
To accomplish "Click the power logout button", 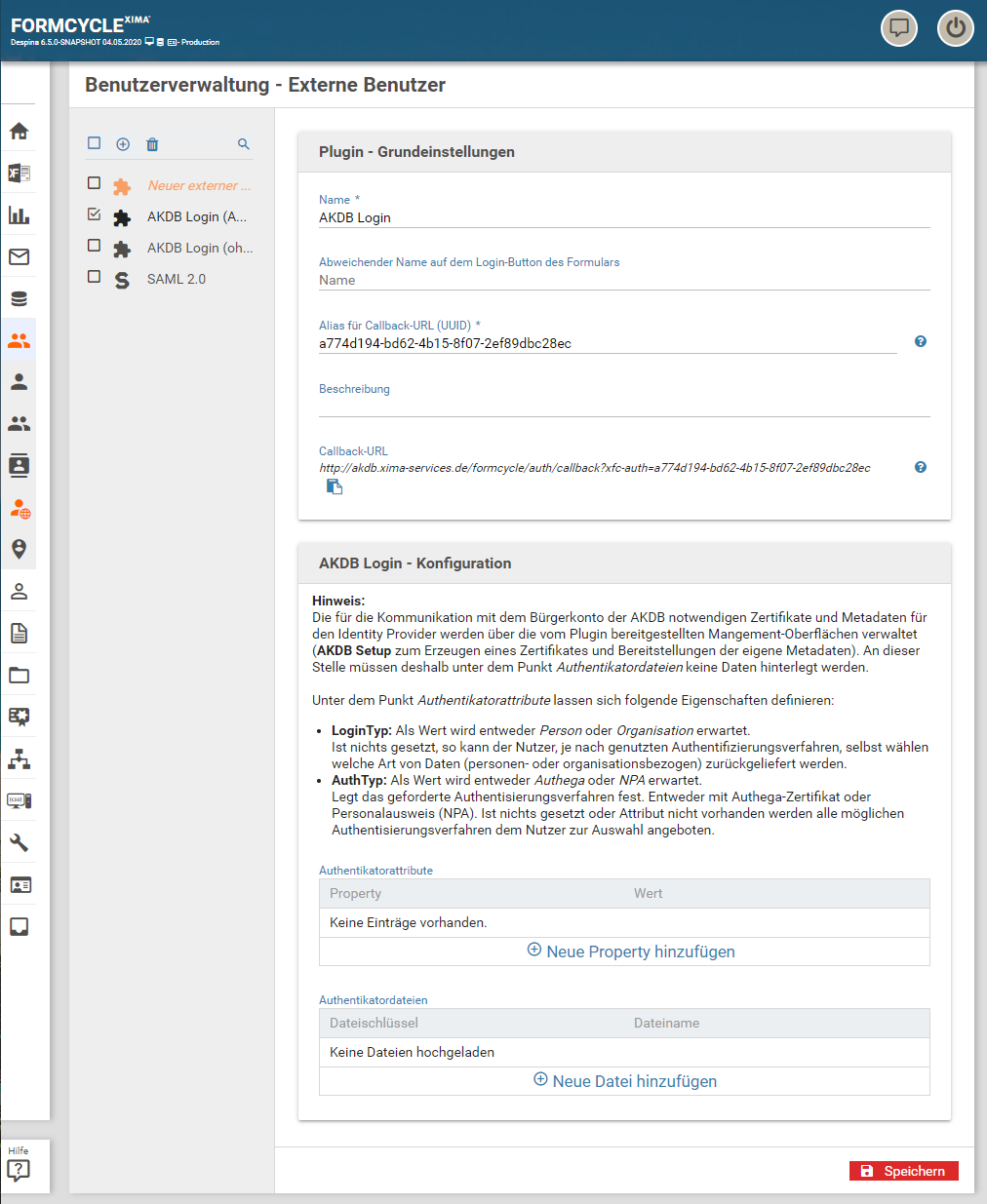I will click(x=955, y=28).
